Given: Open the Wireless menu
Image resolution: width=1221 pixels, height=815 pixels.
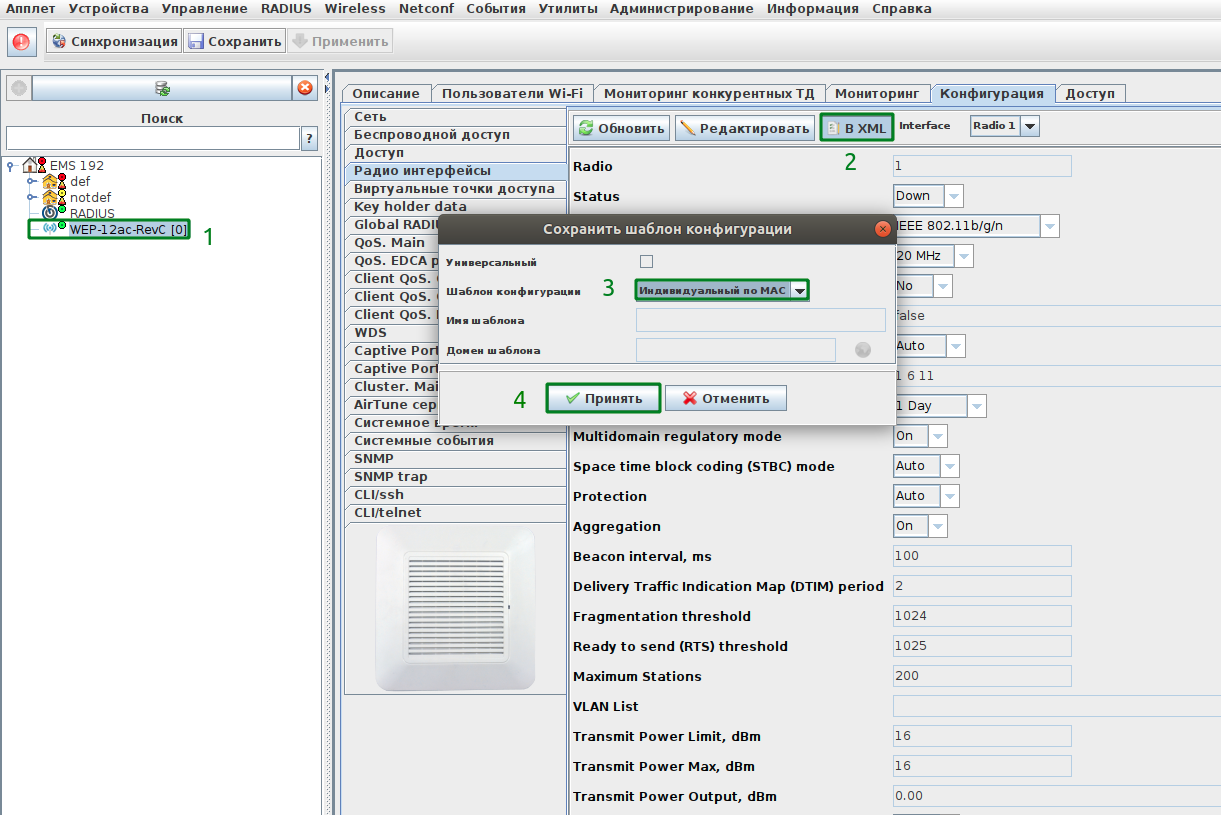Looking at the screenshot, I should [354, 9].
